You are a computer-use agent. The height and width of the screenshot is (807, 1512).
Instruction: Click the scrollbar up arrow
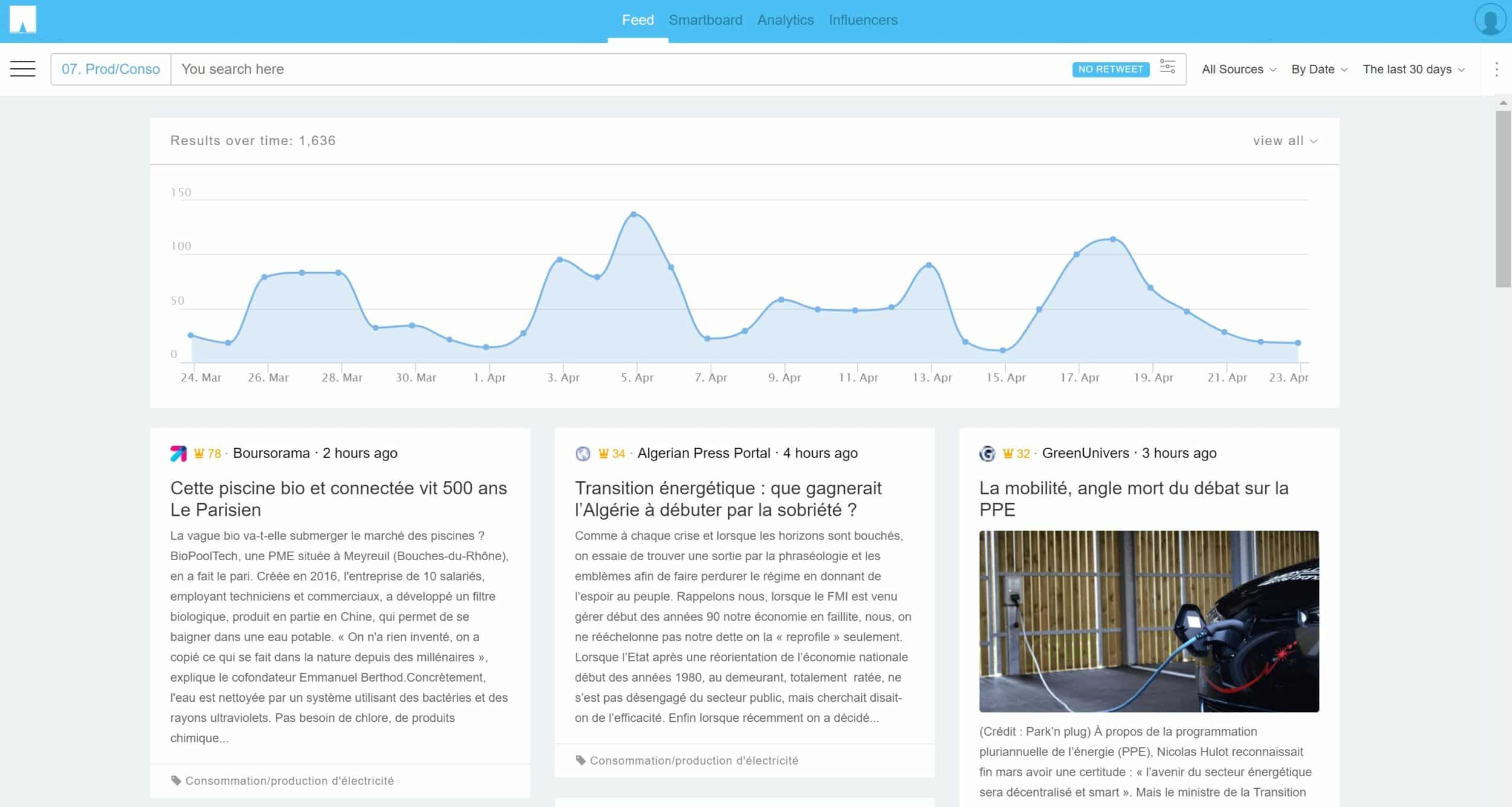click(x=1503, y=103)
